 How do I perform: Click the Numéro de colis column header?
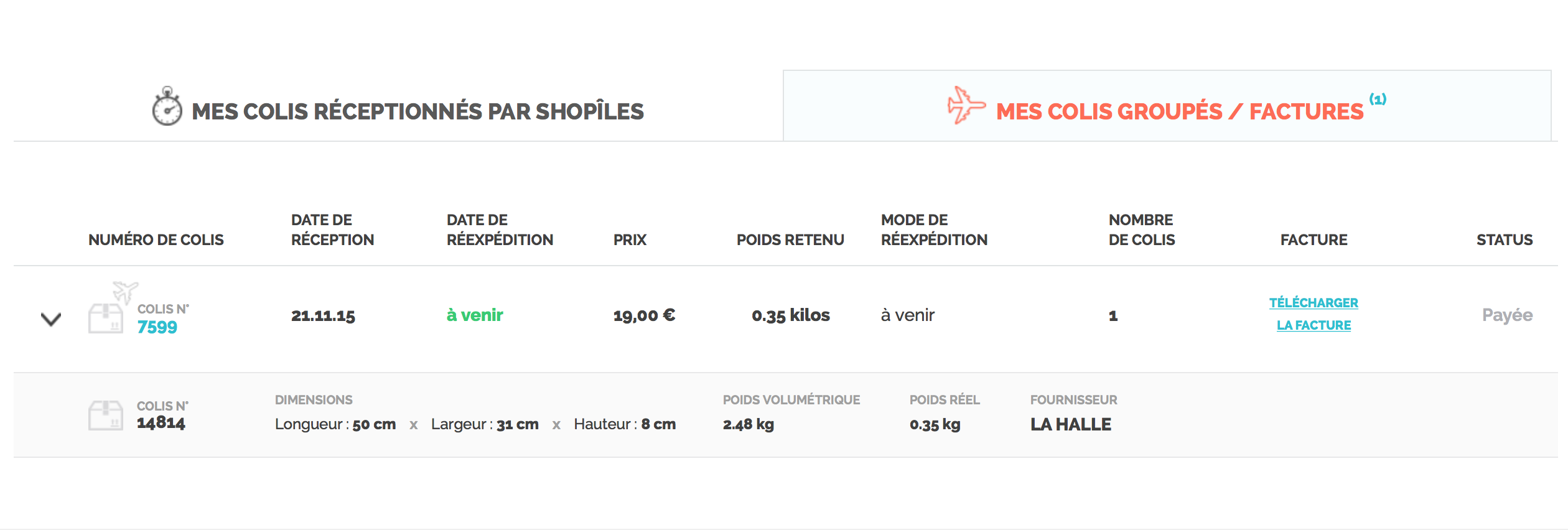(x=156, y=239)
